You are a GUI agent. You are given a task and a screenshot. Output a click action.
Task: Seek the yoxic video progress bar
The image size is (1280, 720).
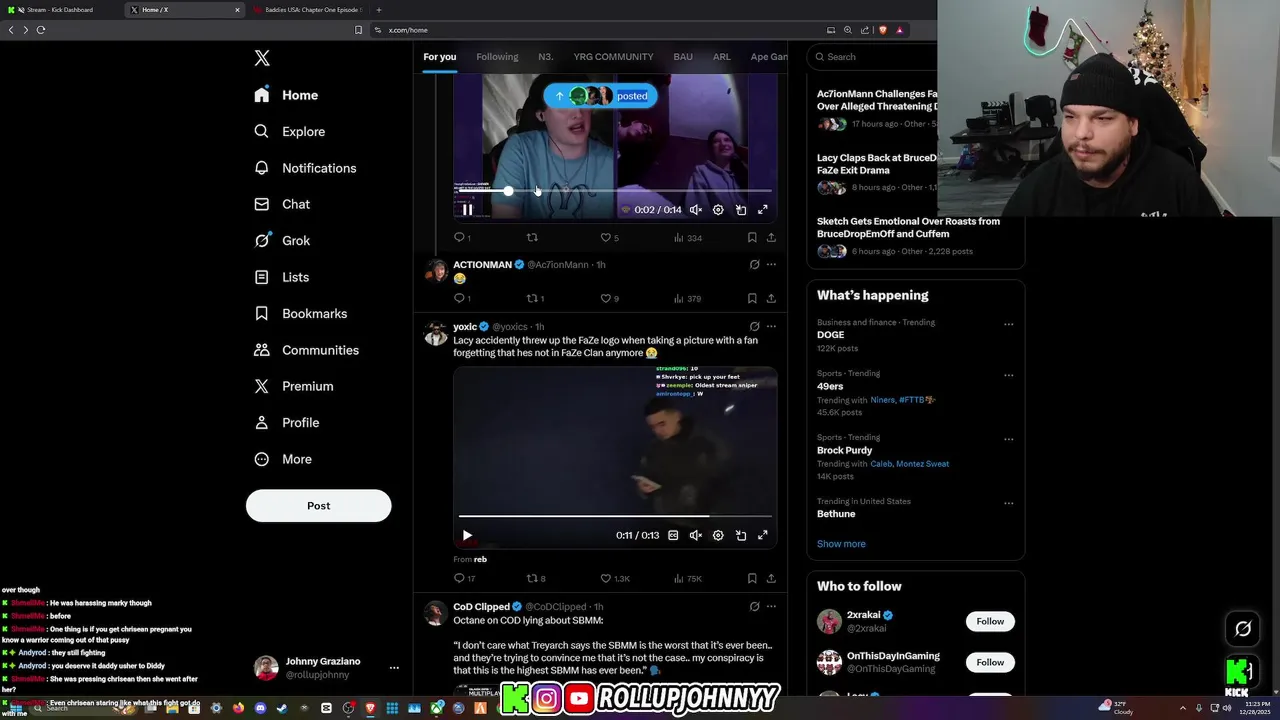[615, 517]
